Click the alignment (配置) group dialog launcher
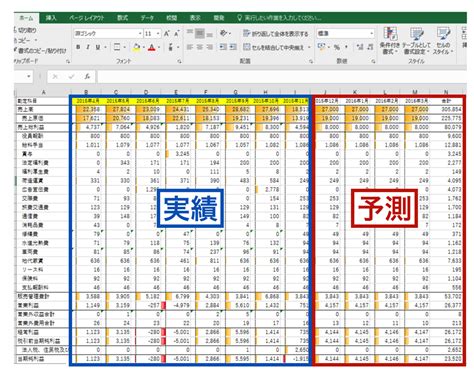The height and width of the screenshot is (373, 474). (311, 61)
